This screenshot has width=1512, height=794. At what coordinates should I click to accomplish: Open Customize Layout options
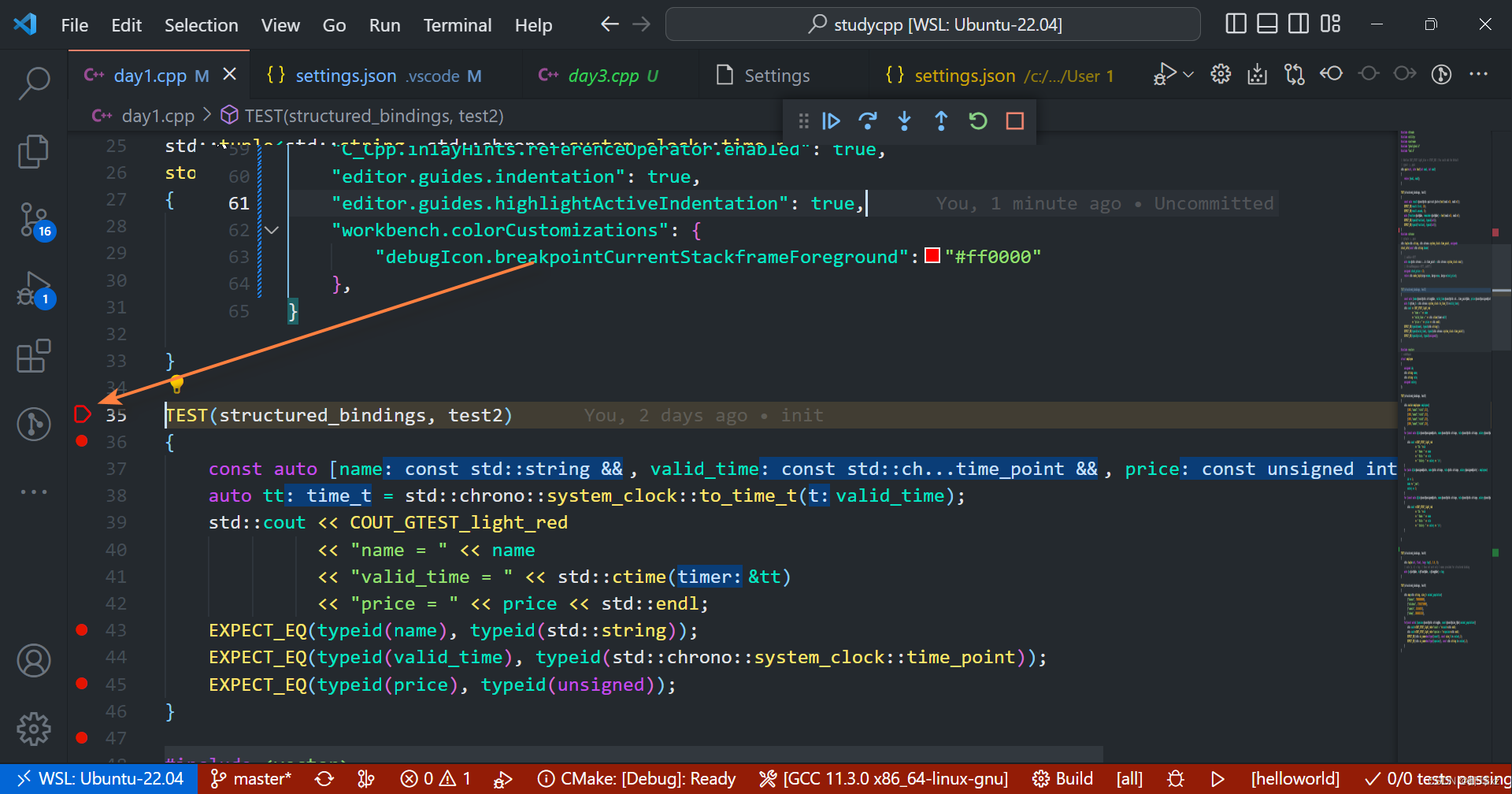(x=1330, y=24)
